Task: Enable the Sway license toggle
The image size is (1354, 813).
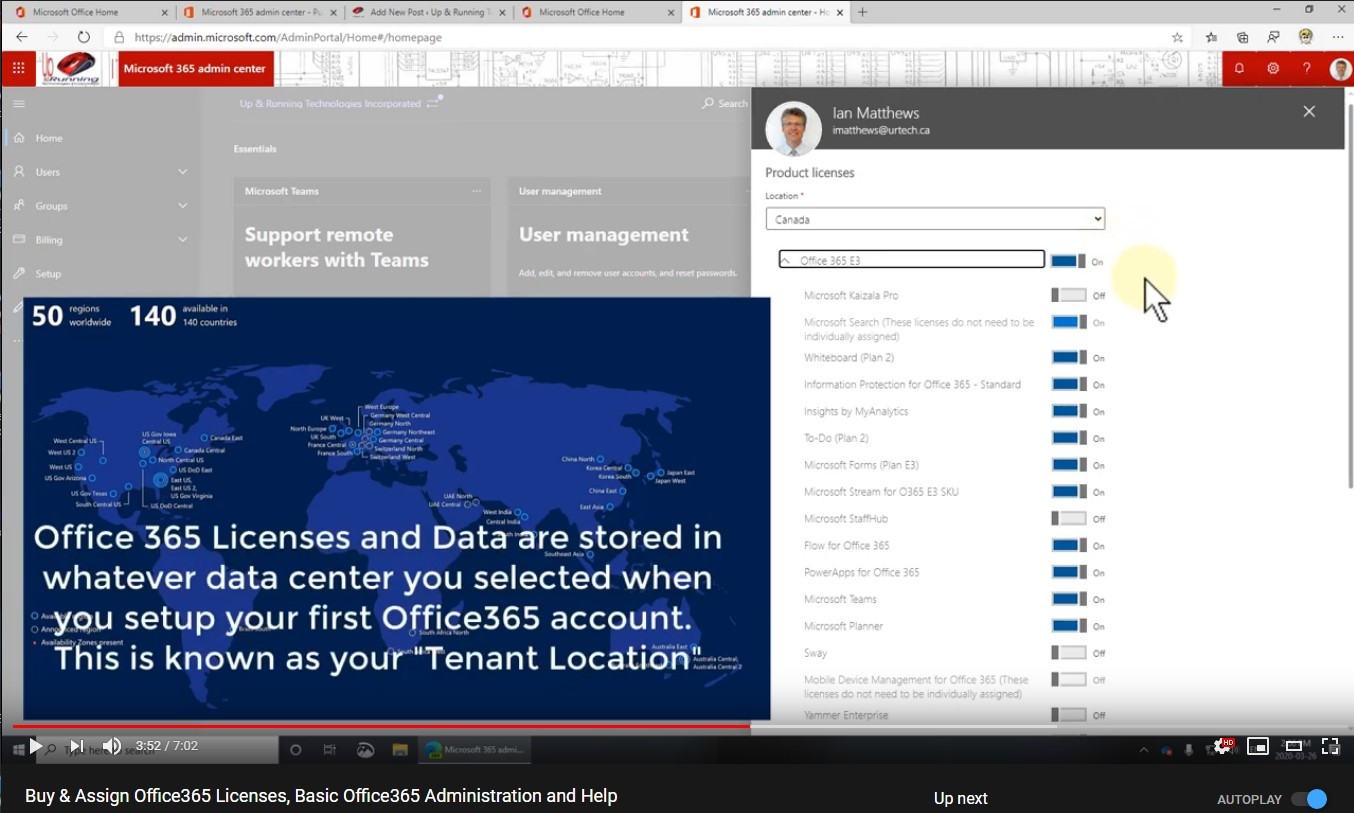Action: (1068, 653)
